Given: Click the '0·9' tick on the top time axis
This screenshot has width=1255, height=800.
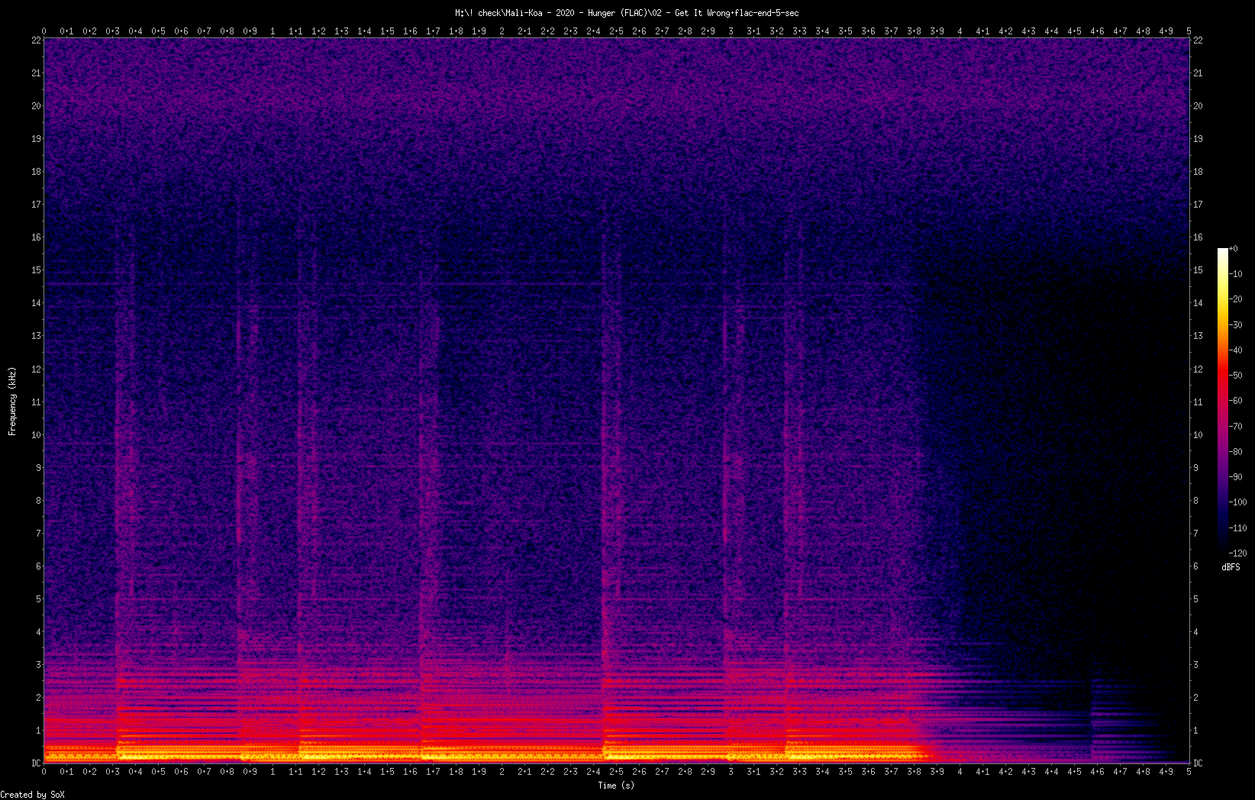Looking at the screenshot, I should click(x=250, y=31).
